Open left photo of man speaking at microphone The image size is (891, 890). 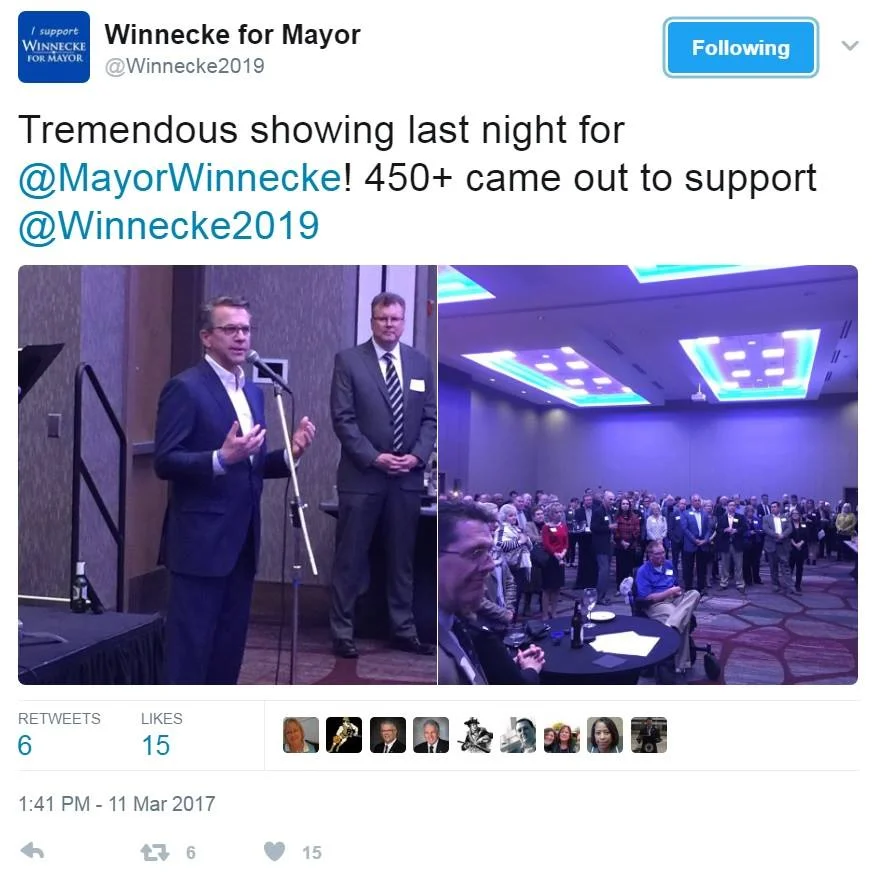(227, 475)
